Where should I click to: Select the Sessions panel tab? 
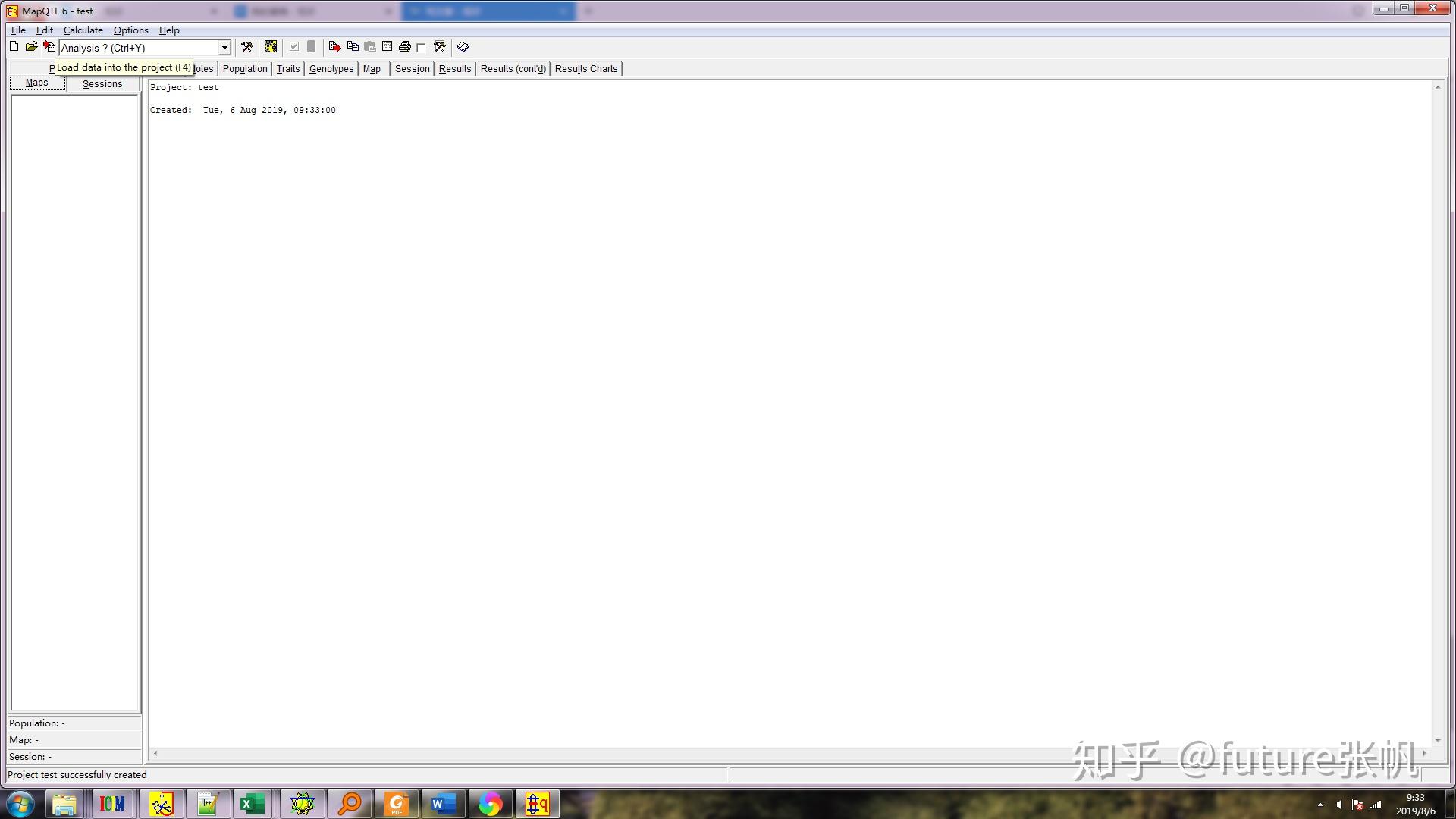coord(102,84)
